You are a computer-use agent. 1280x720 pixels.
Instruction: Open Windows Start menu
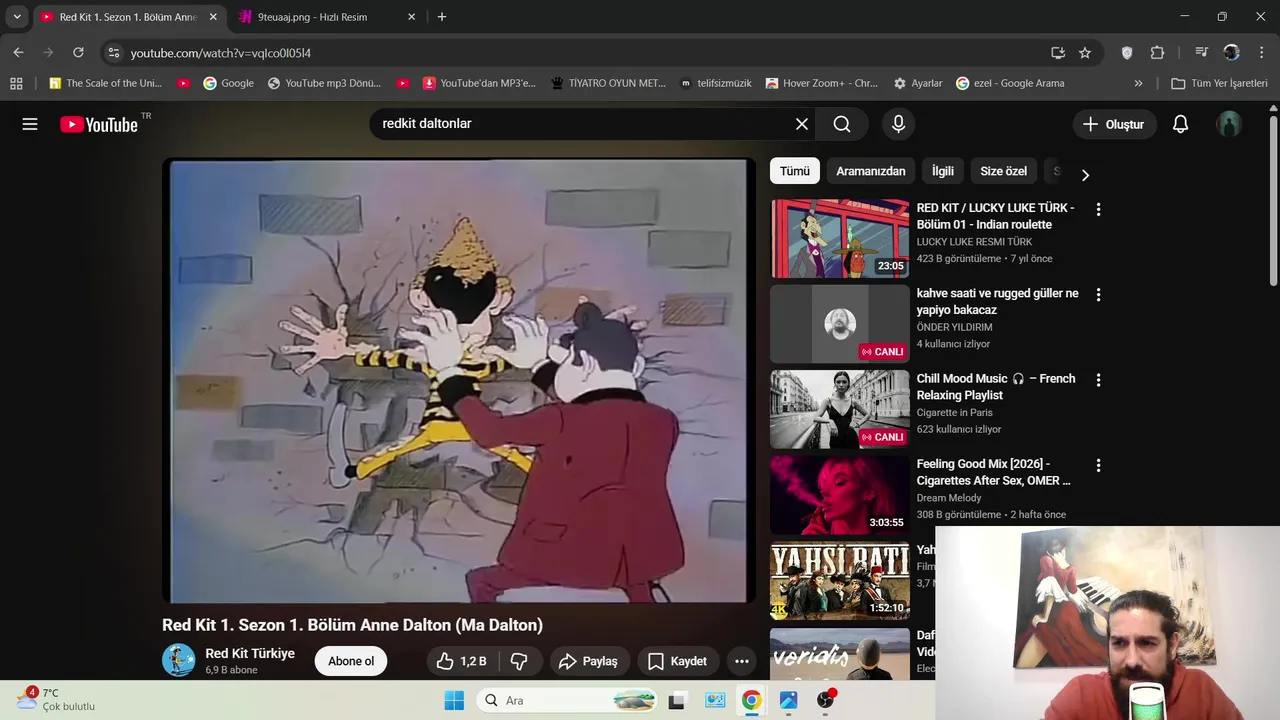point(453,700)
